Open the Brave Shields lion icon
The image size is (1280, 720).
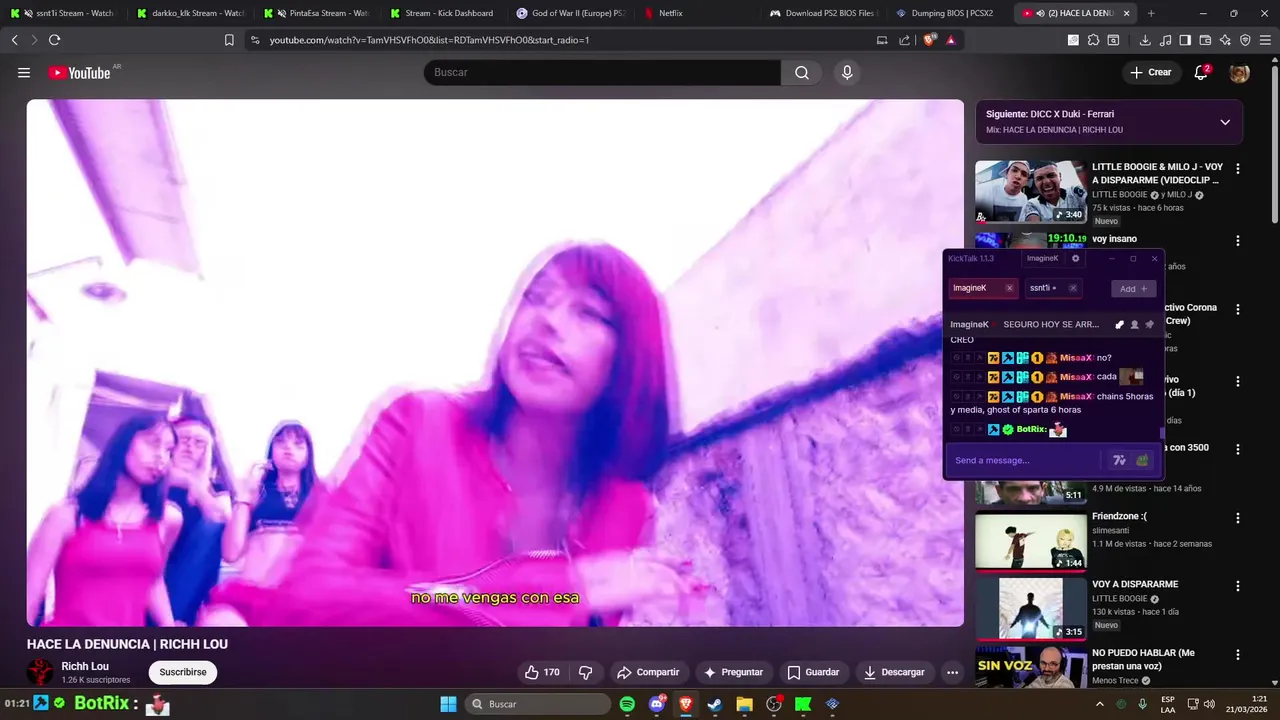click(x=929, y=40)
